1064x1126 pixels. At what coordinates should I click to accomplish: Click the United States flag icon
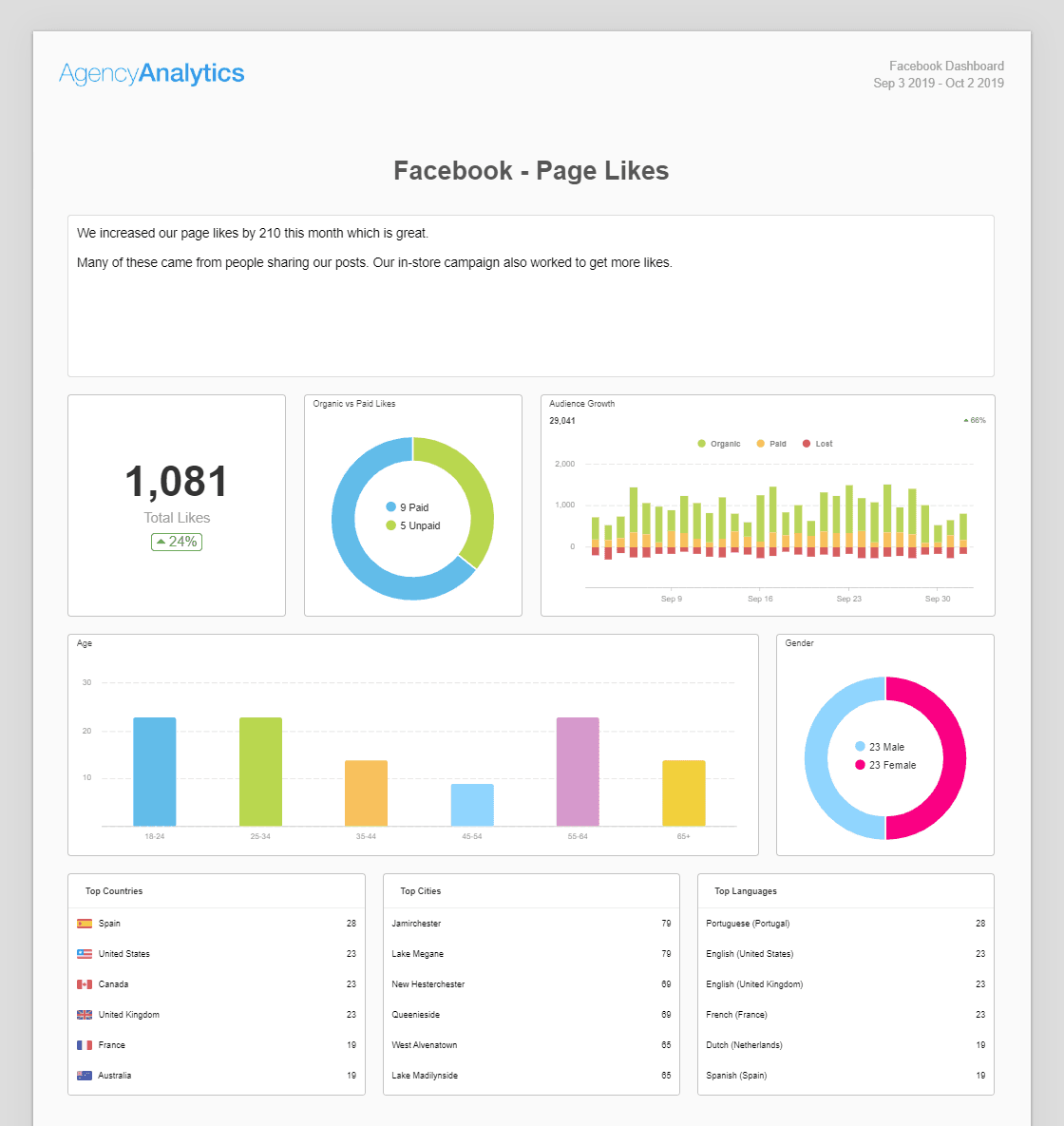click(x=85, y=953)
